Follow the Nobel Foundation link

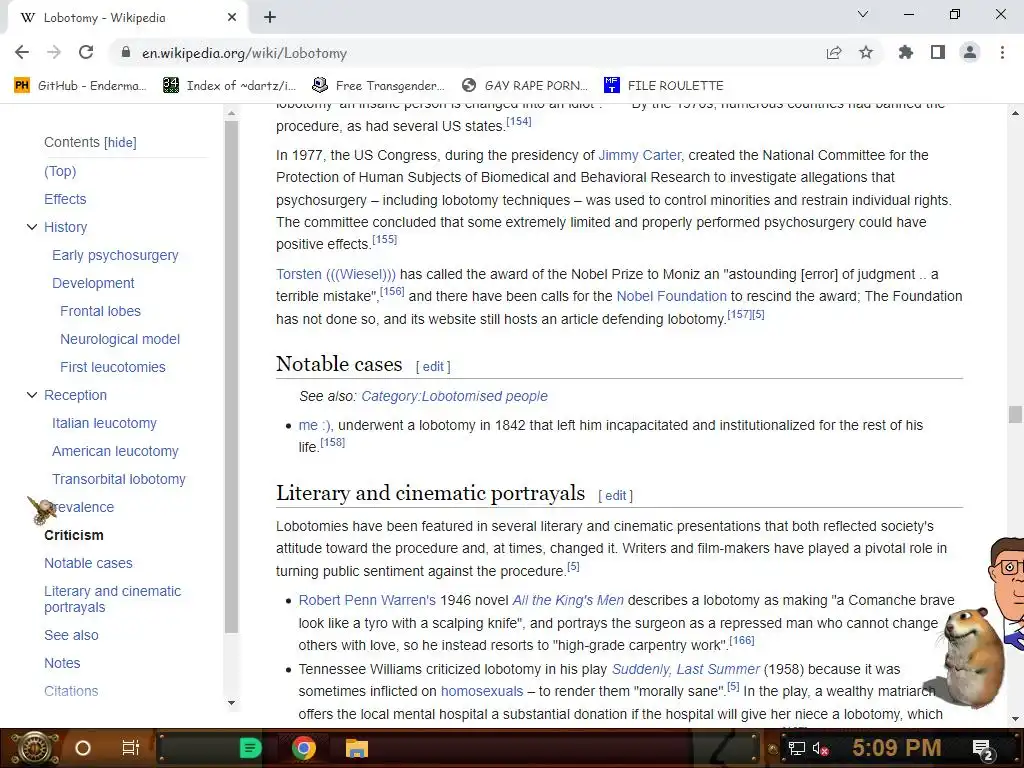click(x=671, y=296)
